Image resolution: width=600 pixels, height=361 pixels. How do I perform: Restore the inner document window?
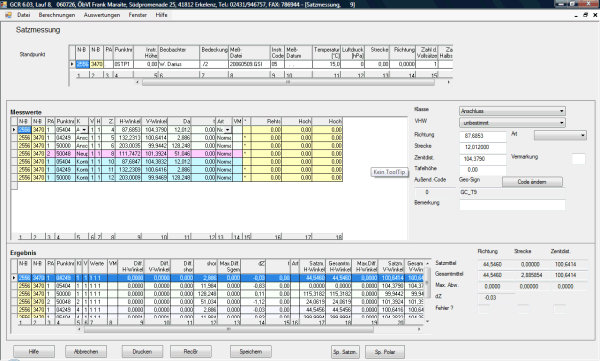(x=585, y=15)
